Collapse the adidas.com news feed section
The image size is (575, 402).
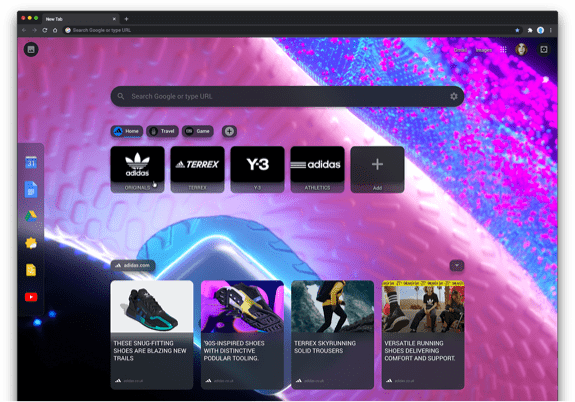tap(457, 265)
